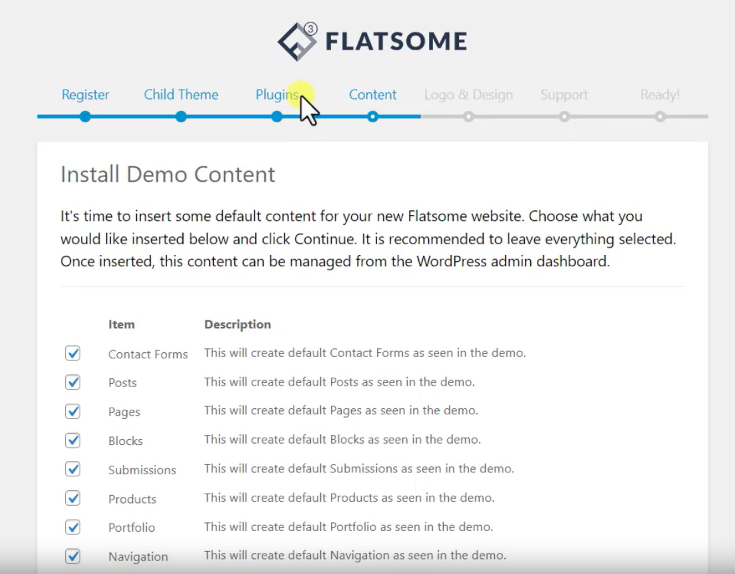
Task: Click the Contact Forms item label
Action: [x=148, y=354]
